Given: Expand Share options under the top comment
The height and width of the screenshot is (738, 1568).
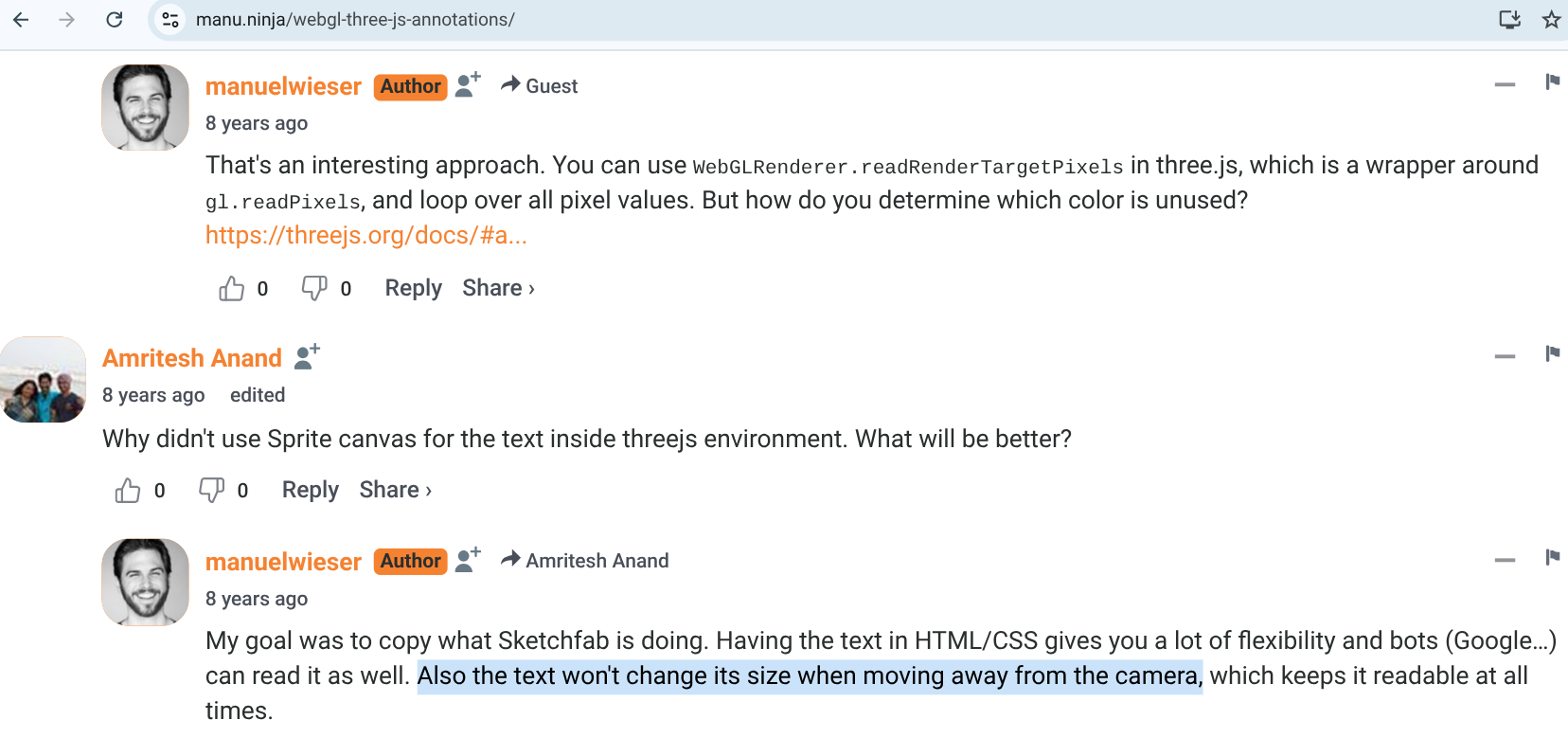Looking at the screenshot, I should pos(499,288).
